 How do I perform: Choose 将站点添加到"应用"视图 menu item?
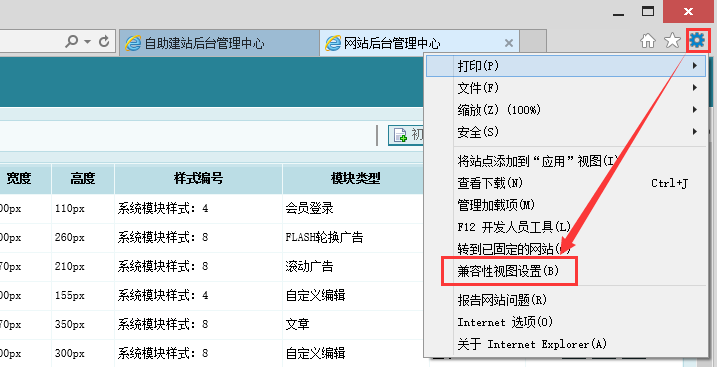(566, 161)
